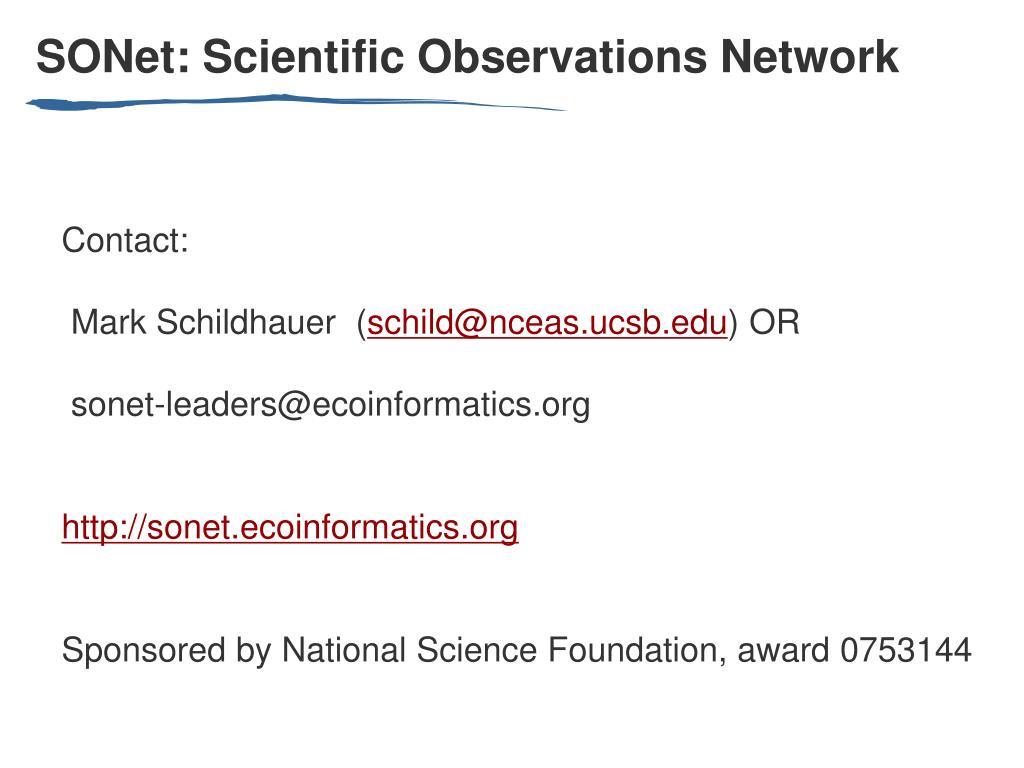Click the word 'Observations' in the title
1024x768 pixels.
point(562,57)
